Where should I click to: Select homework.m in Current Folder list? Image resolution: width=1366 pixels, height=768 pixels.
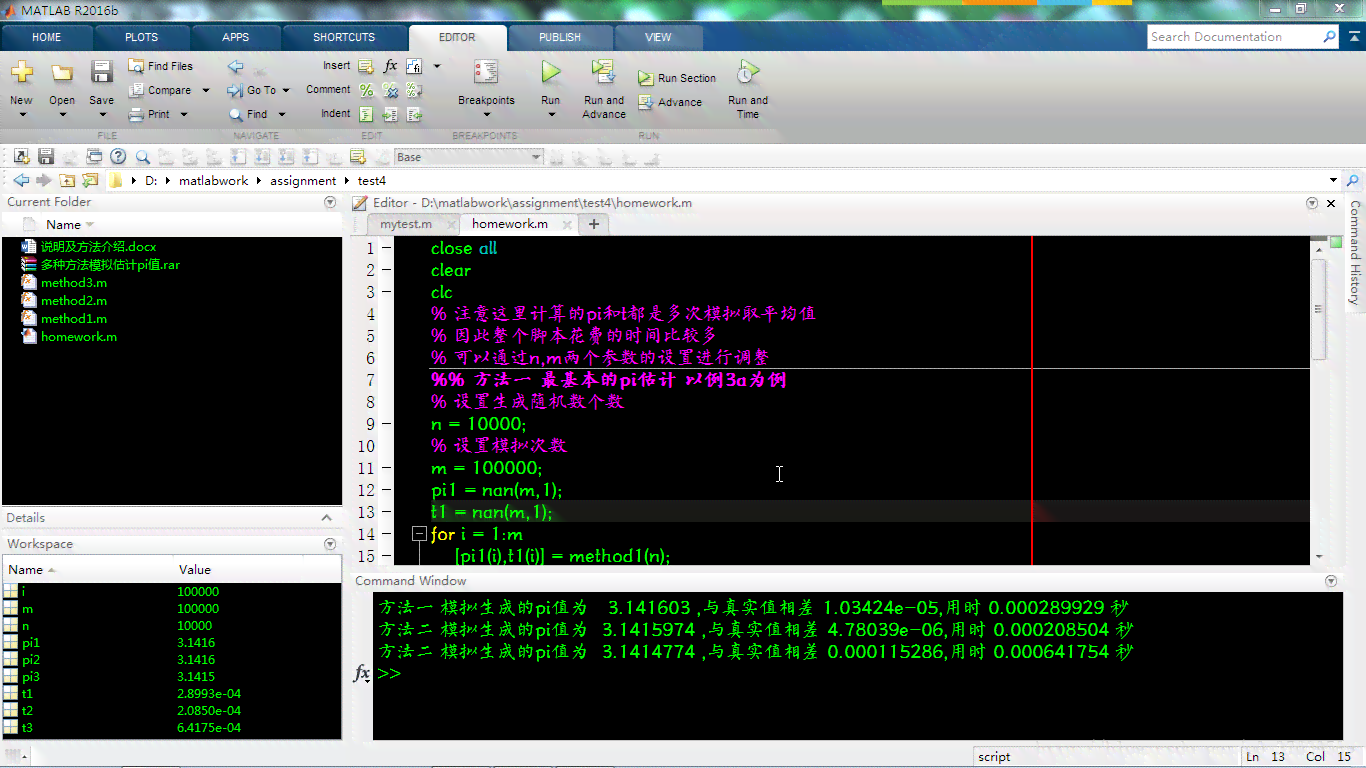pyautogui.click(x=78, y=337)
